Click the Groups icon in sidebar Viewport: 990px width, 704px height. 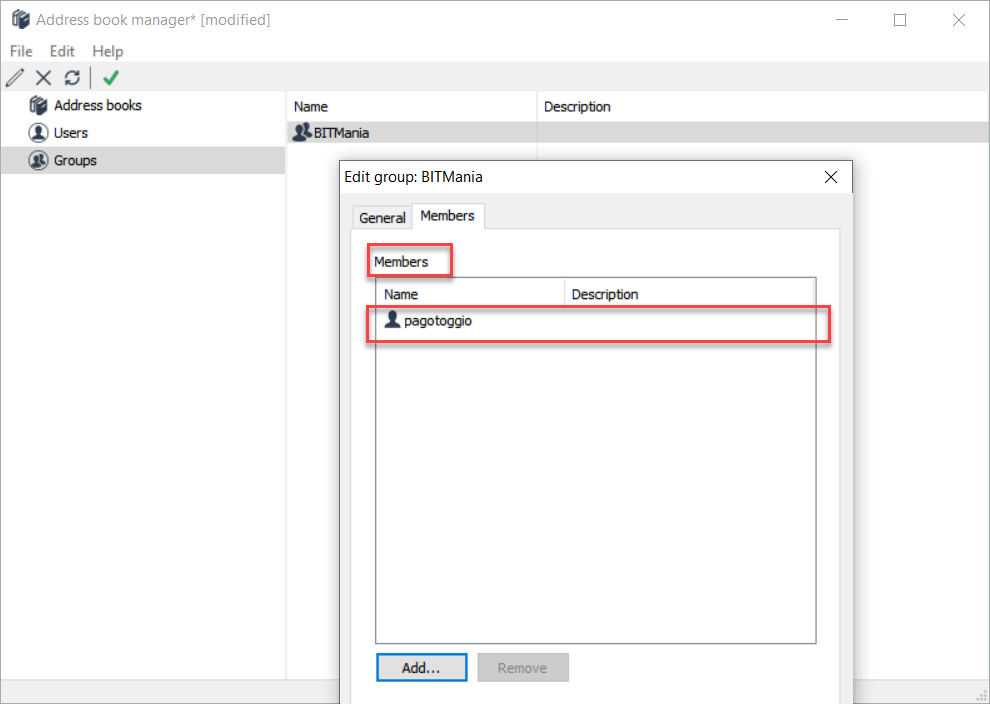click(38, 160)
